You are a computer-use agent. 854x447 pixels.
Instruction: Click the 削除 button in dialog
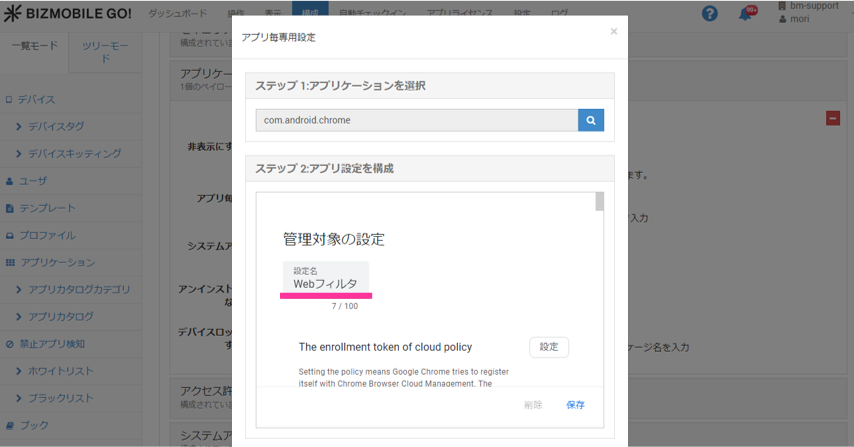(533, 405)
